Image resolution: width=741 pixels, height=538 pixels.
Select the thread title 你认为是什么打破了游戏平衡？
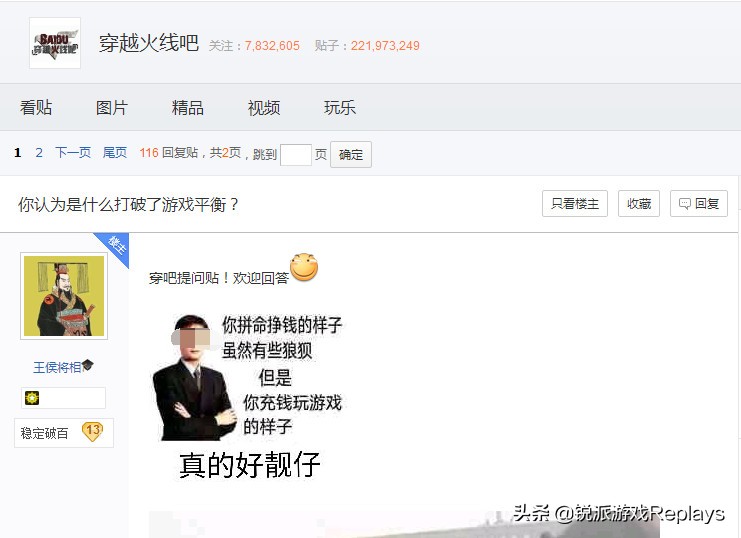[128, 205]
